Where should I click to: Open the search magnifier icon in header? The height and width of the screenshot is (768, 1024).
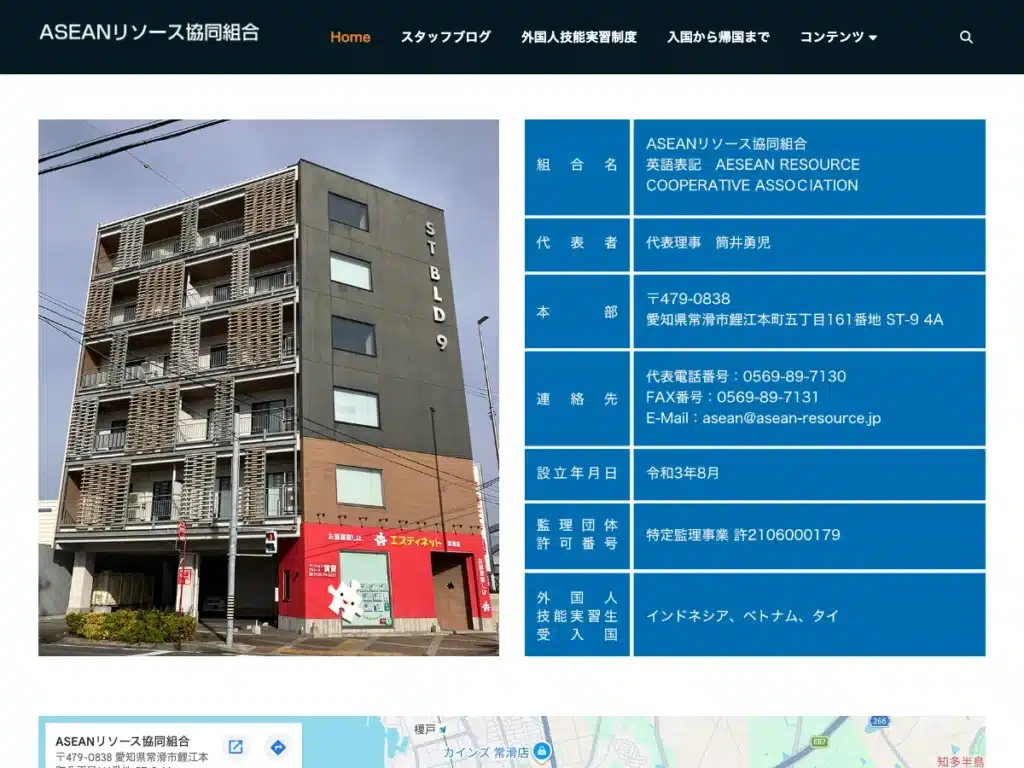click(966, 37)
